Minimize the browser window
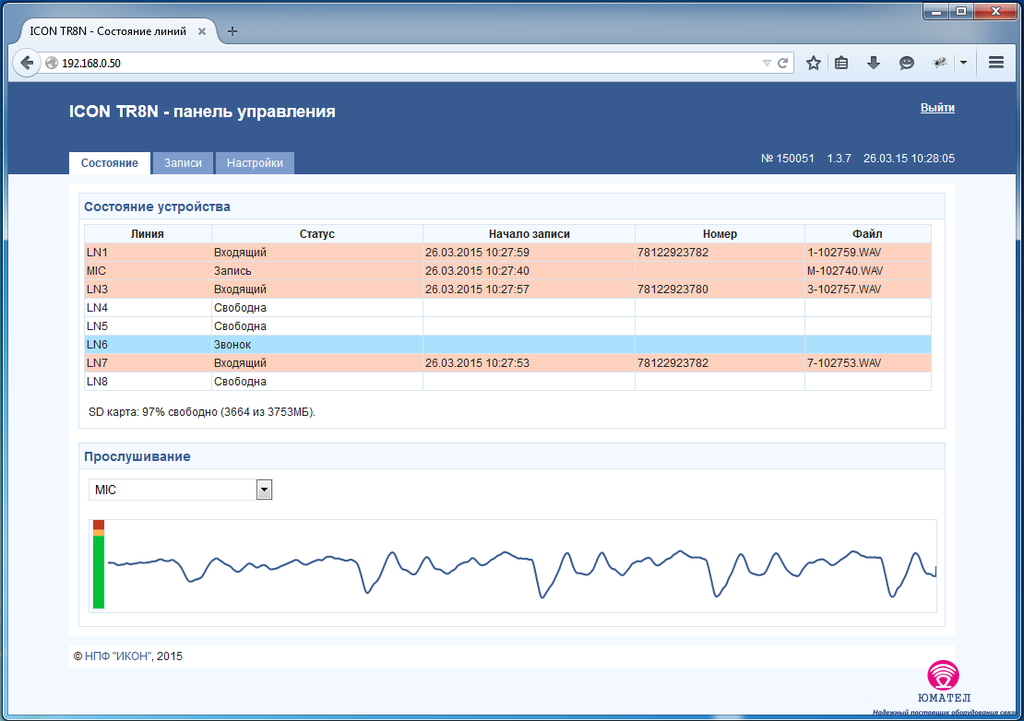 [x=936, y=11]
